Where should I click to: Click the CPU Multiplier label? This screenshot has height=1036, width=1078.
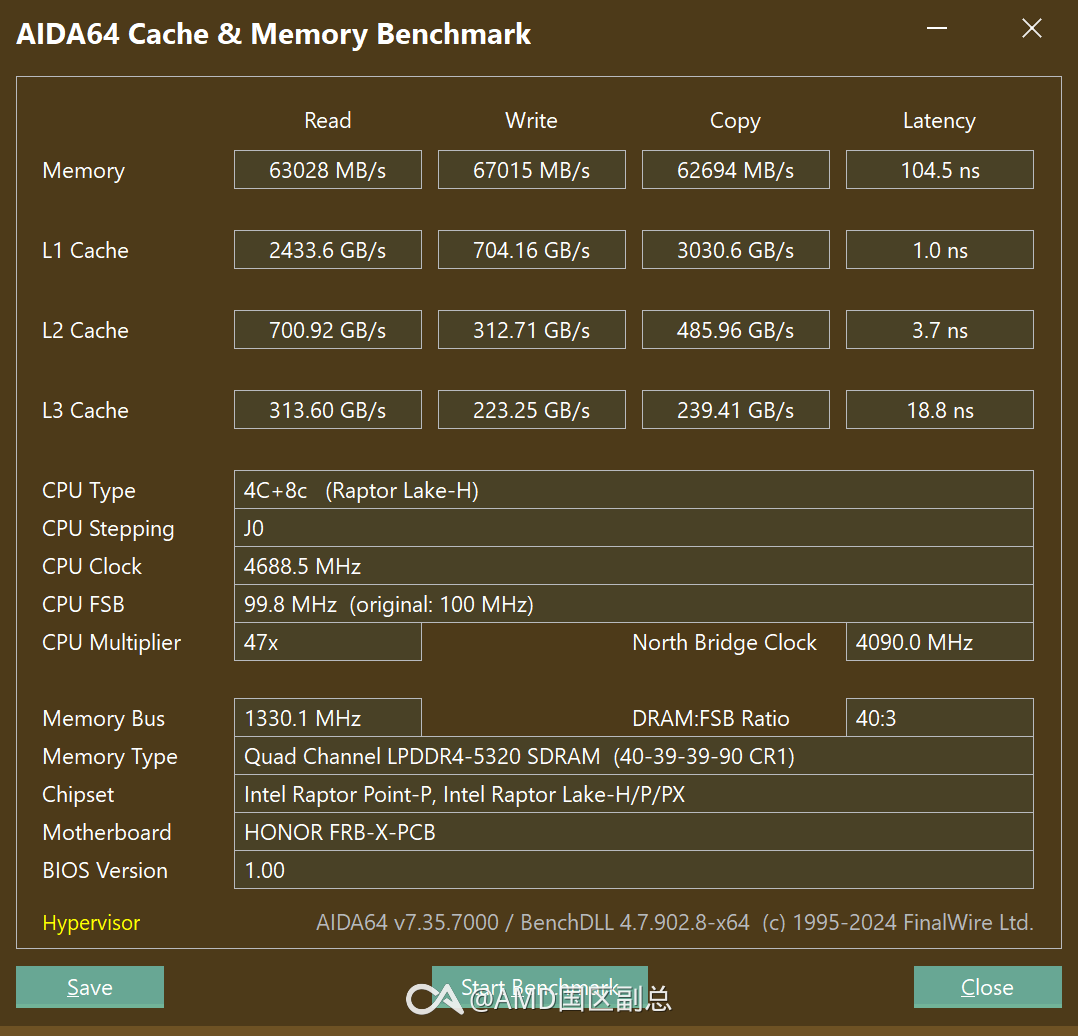(x=111, y=643)
